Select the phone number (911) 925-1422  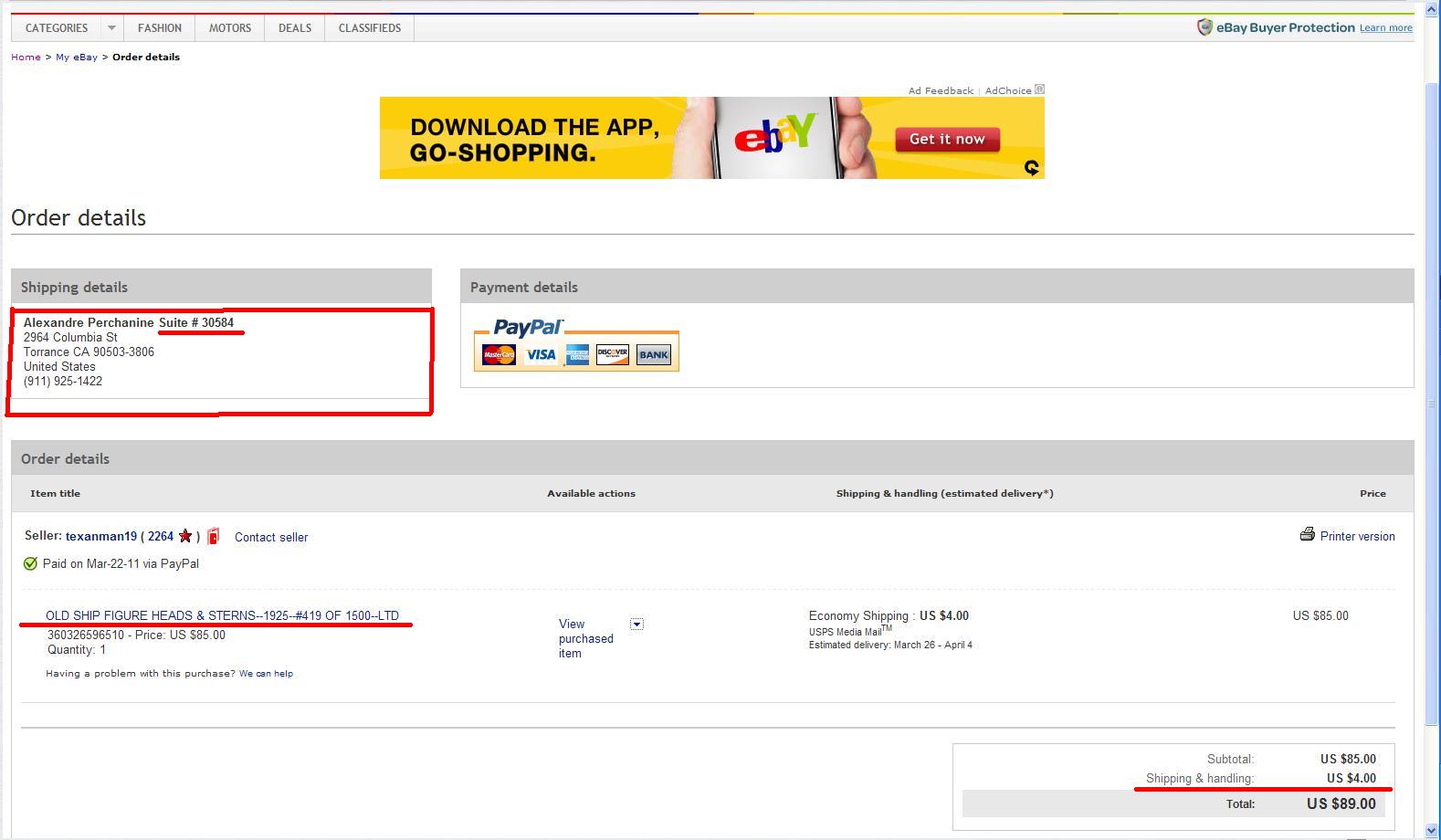click(63, 381)
